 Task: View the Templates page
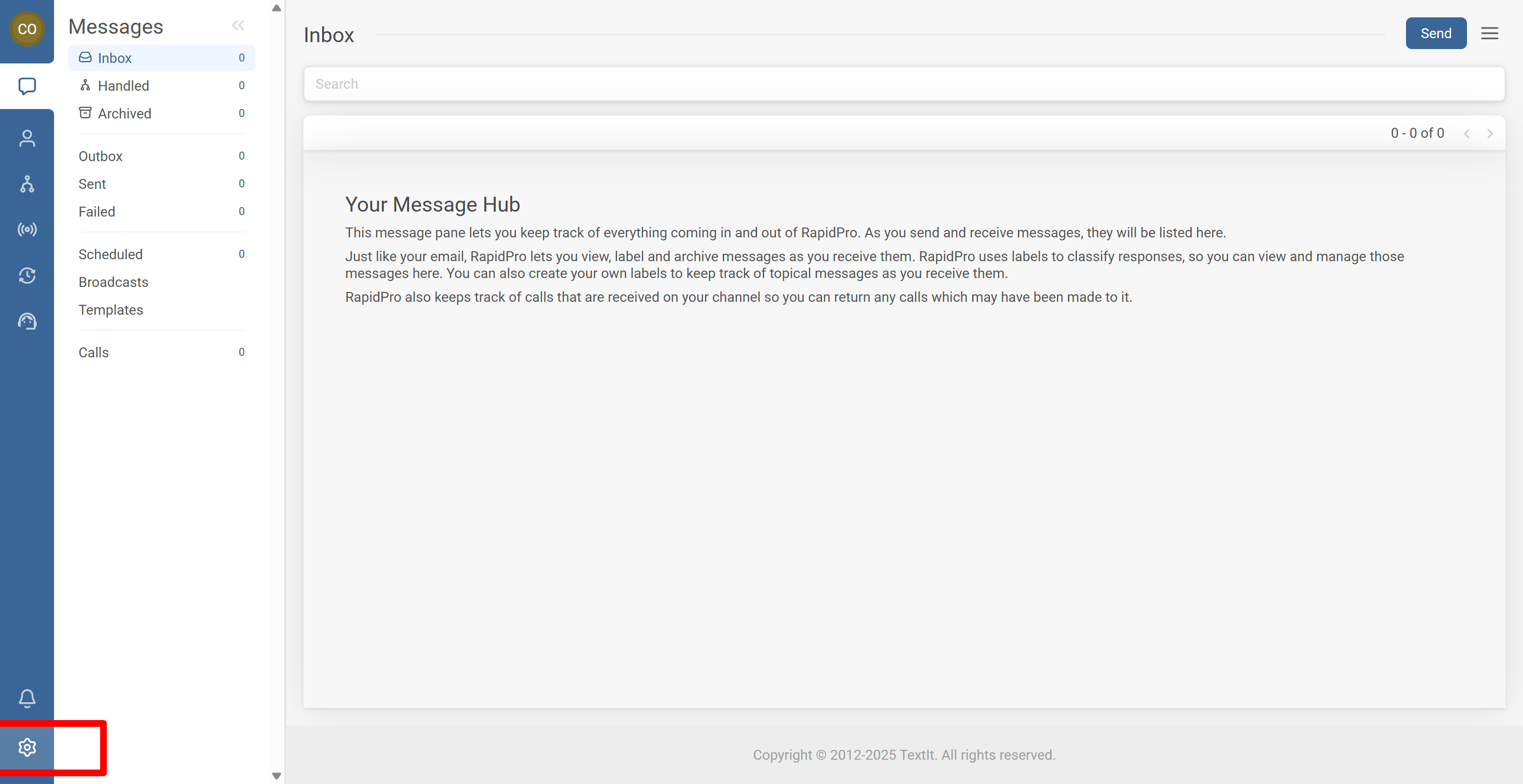(x=111, y=310)
